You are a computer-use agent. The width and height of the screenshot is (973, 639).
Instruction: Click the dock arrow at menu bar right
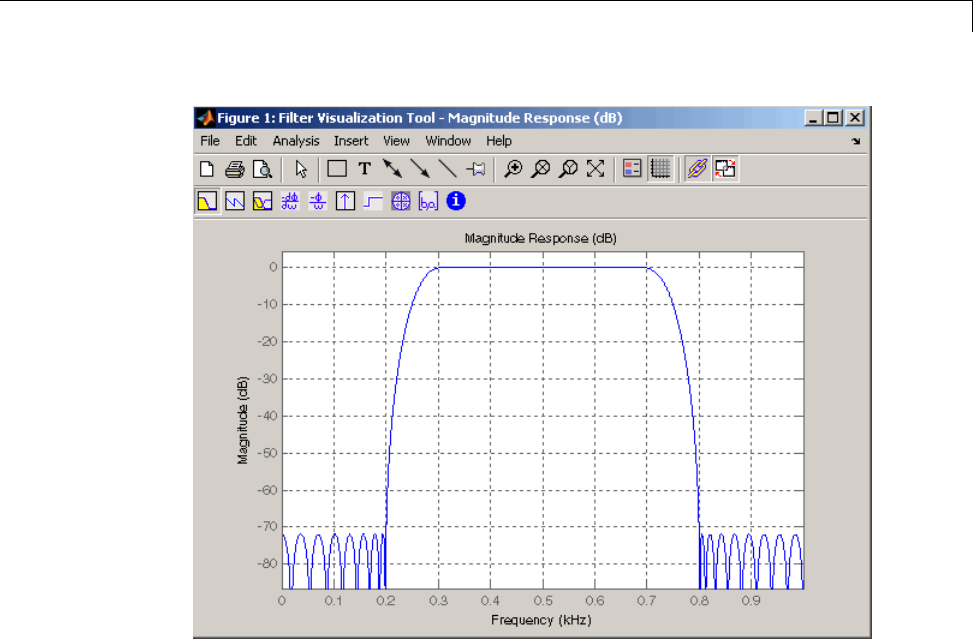[x=855, y=142]
